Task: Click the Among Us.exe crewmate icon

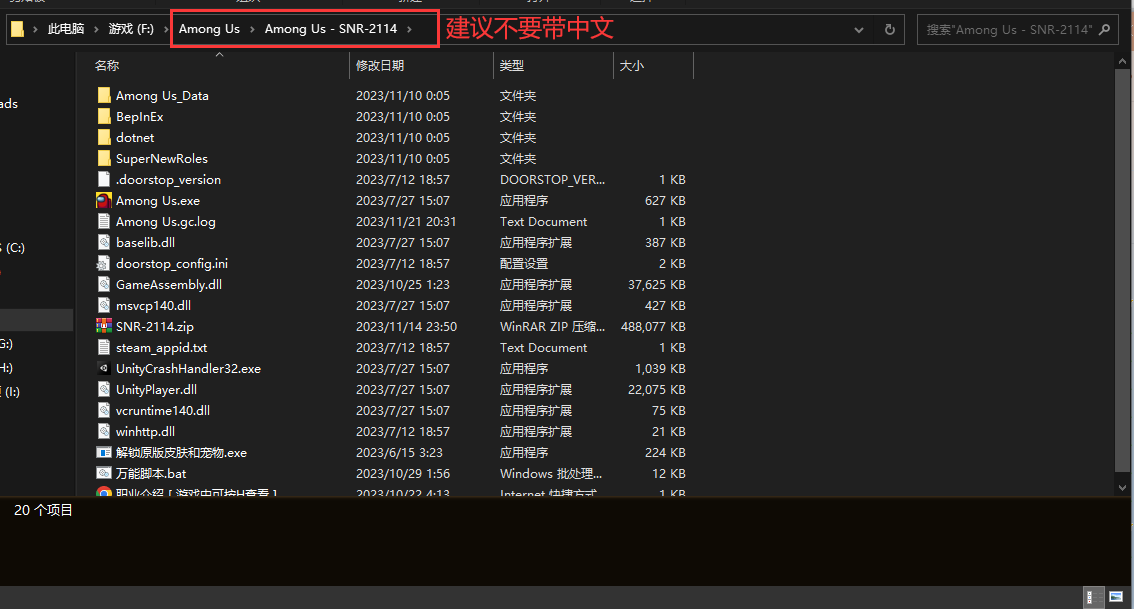Action: (104, 200)
